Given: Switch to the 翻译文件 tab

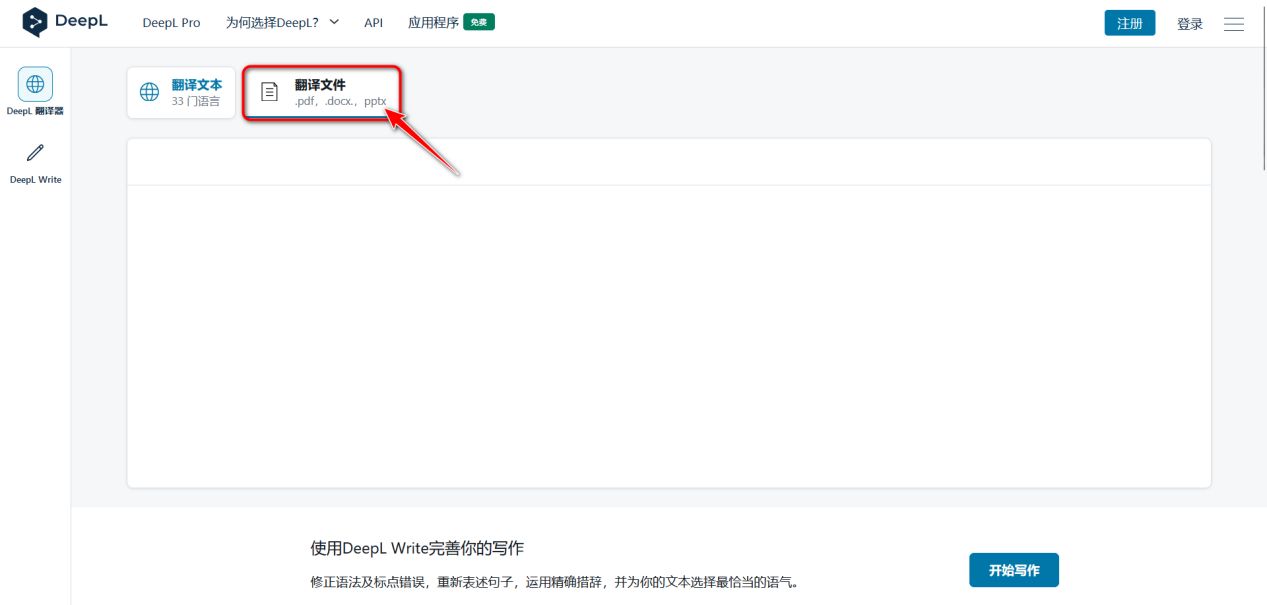Looking at the screenshot, I should pos(323,93).
